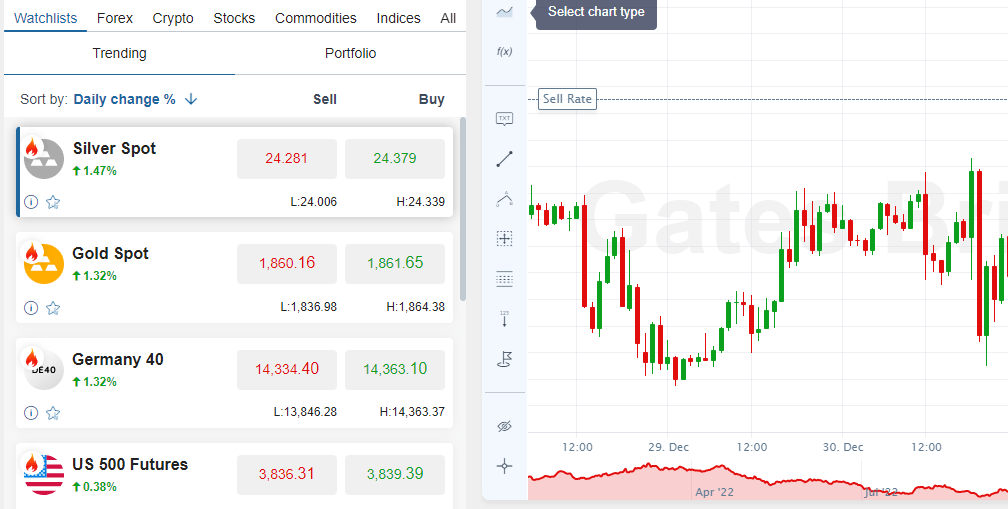Select the trend line drawing tool
The image size is (1008, 509).
tap(504, 158)
